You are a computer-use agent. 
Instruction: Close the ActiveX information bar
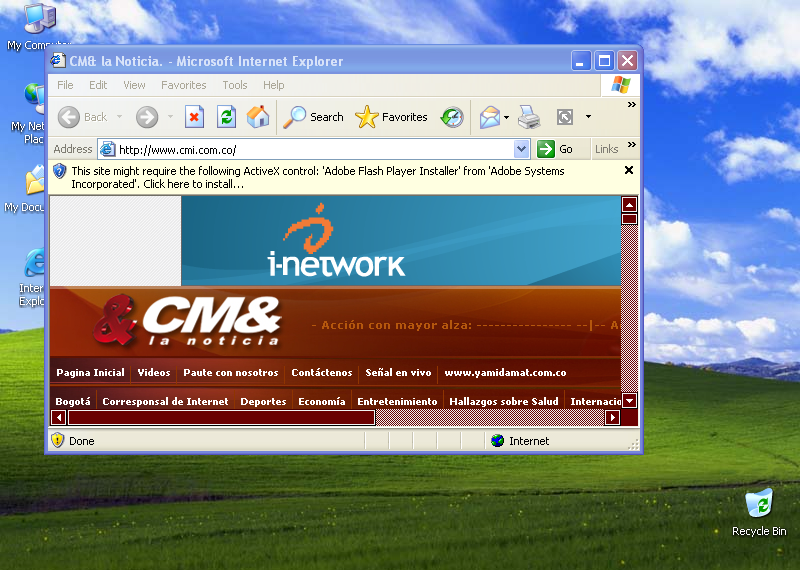[x=629, y=170]
